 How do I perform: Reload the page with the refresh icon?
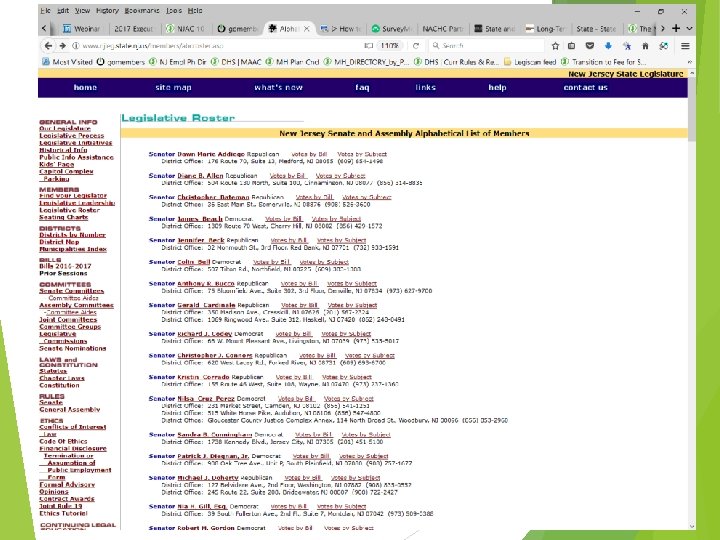(x=416, y=46)
